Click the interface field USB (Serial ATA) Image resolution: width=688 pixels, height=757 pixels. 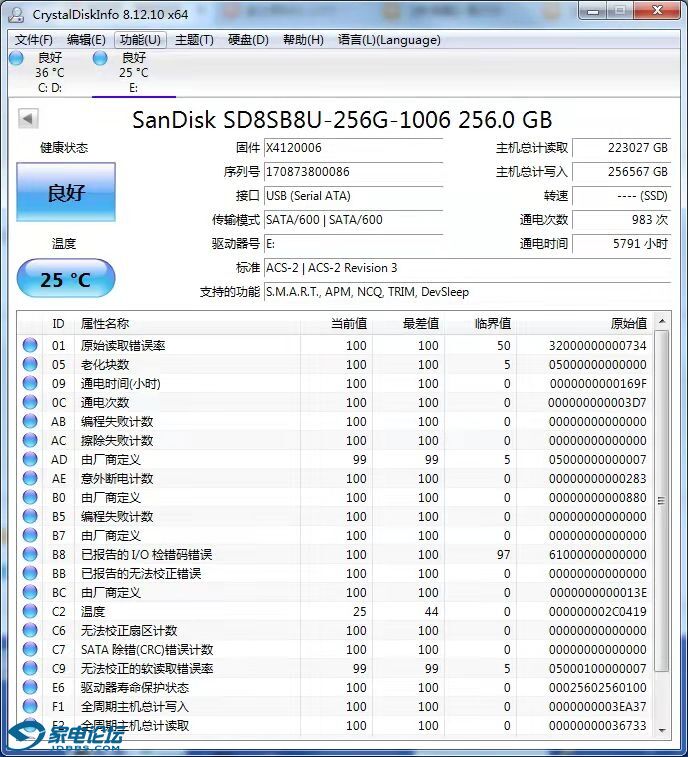point(353,196)
